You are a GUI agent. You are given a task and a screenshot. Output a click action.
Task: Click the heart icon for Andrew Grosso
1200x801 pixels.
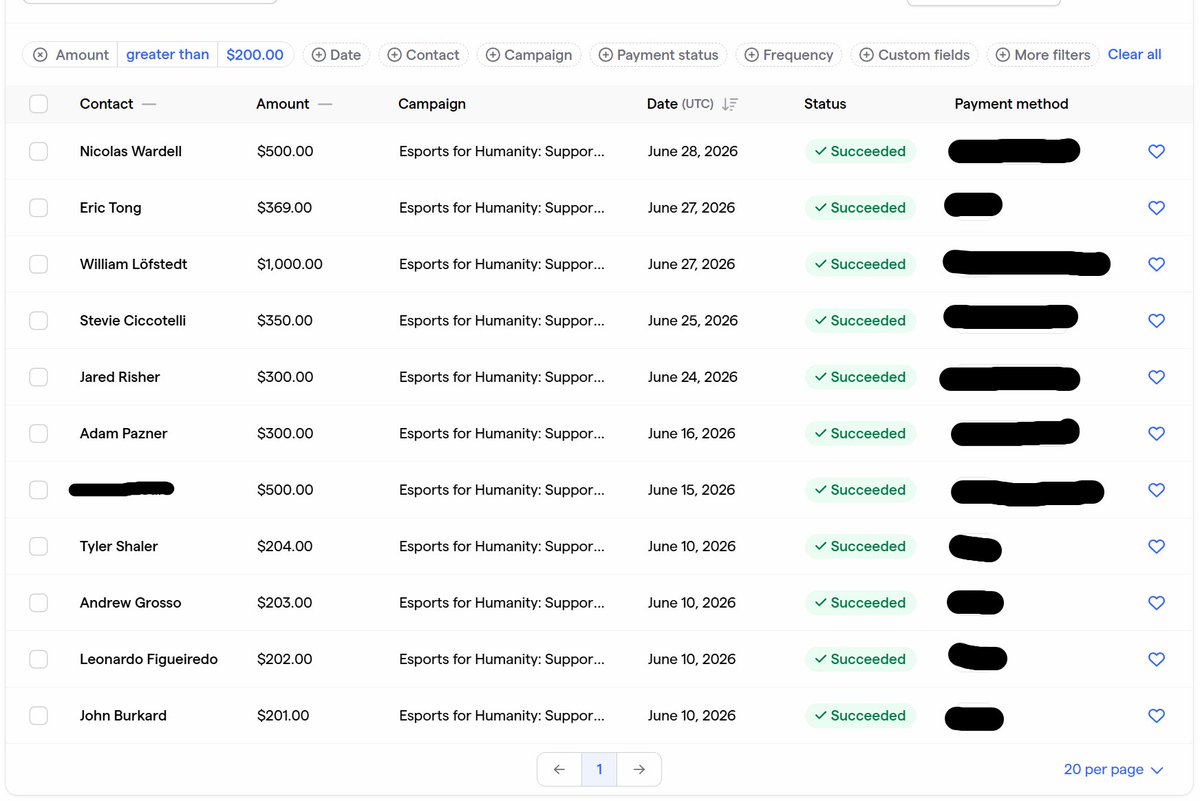click(1156, 603)
